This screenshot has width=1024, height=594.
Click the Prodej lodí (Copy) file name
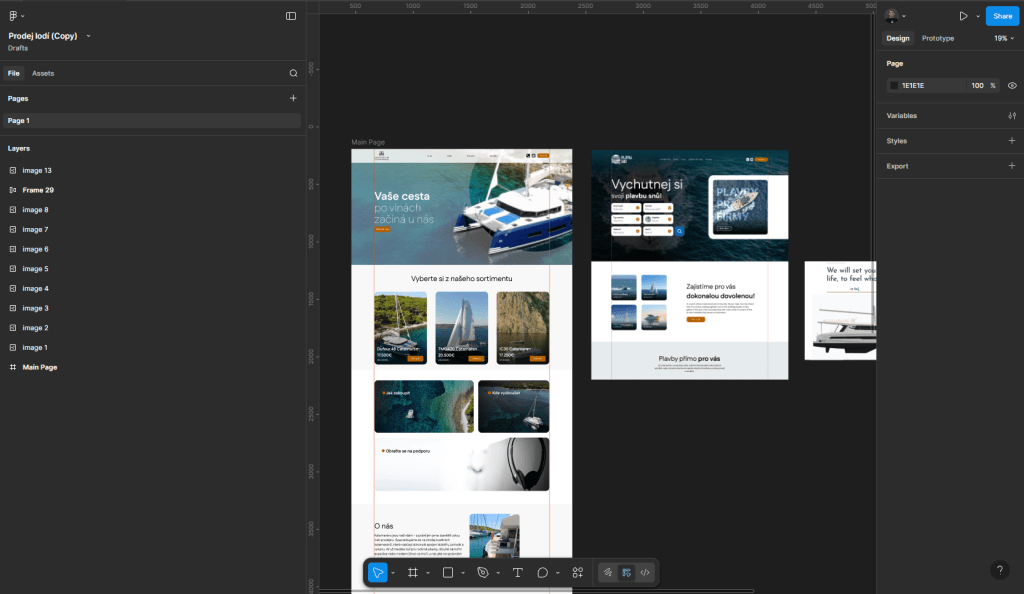(x=43, y=36)
